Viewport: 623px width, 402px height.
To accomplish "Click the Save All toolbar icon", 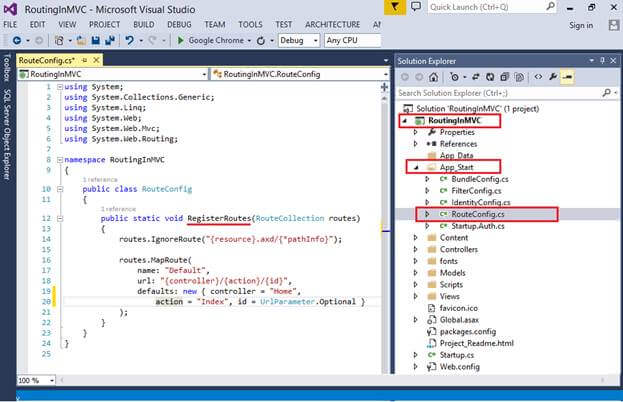I will 110,41.
